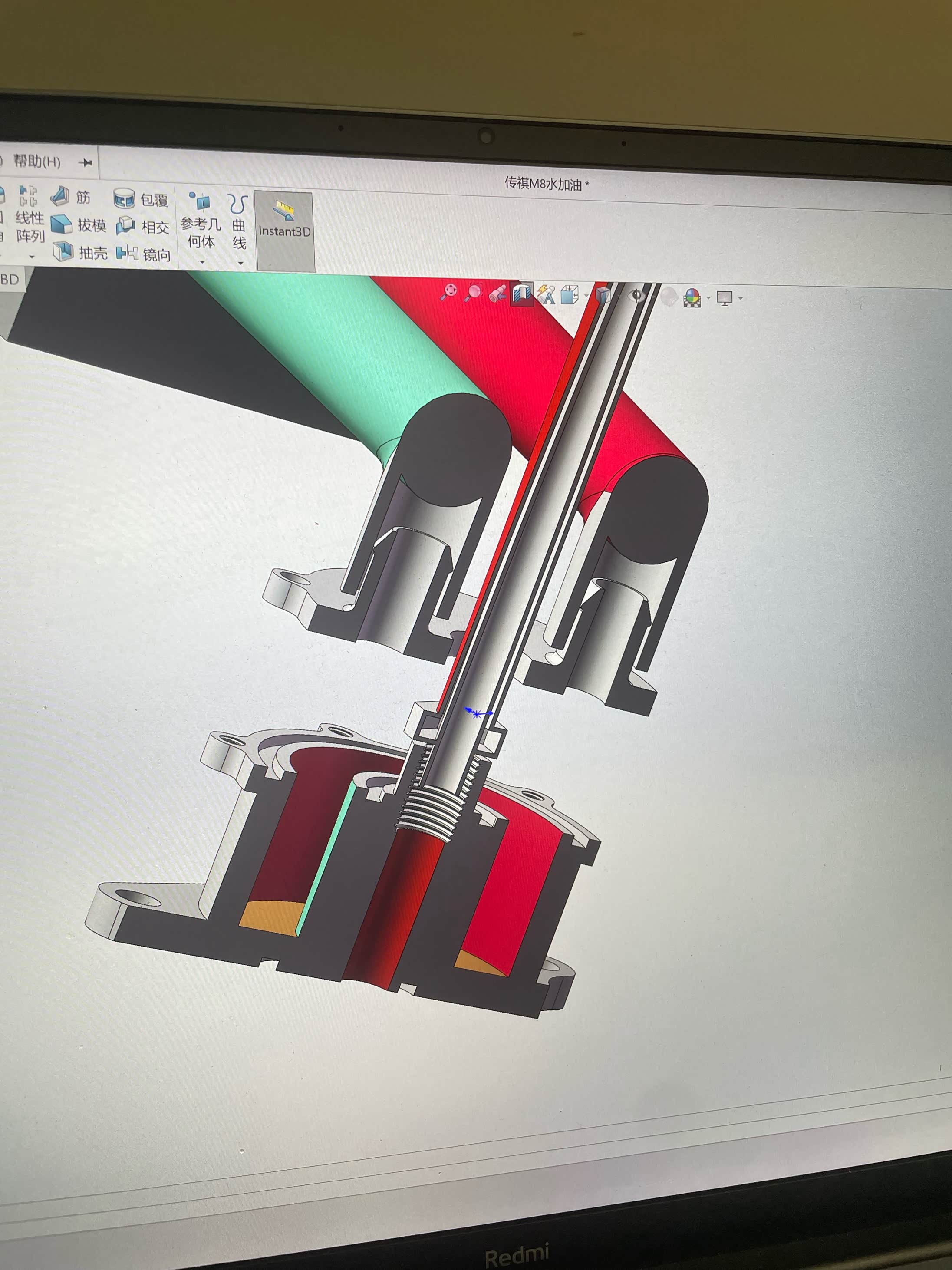Screen dimensions: 952x1270
Task: Click the menu bar pin button
Action: coord(86,163)
